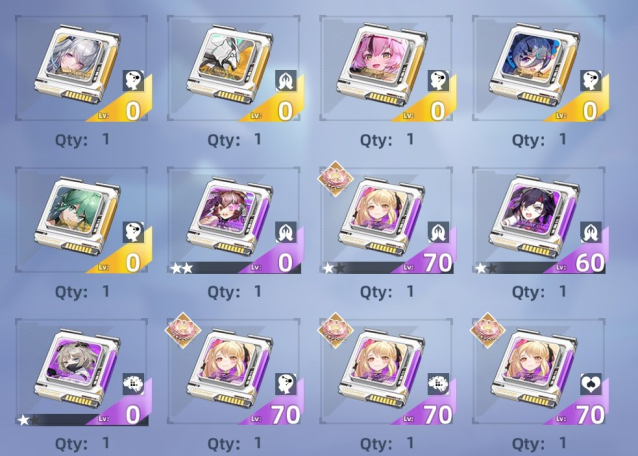638x456 pixels.
Task: Select the white mech gold chip
Action: point(234,68)
